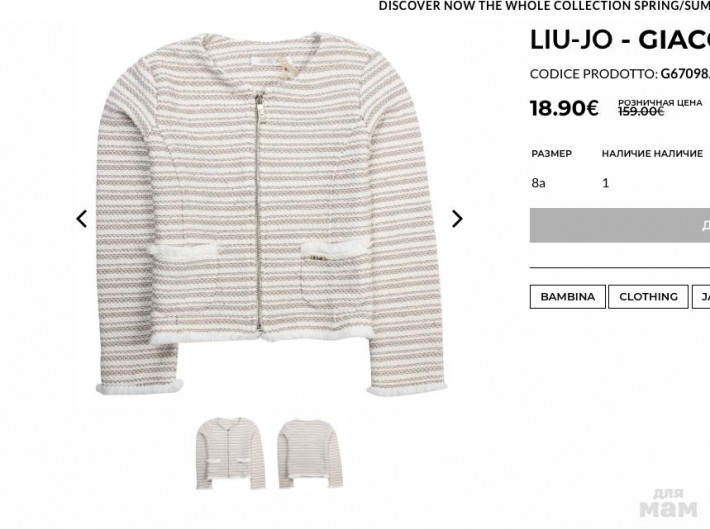Open the partially visible third category tag

click(x=701, y=297)
